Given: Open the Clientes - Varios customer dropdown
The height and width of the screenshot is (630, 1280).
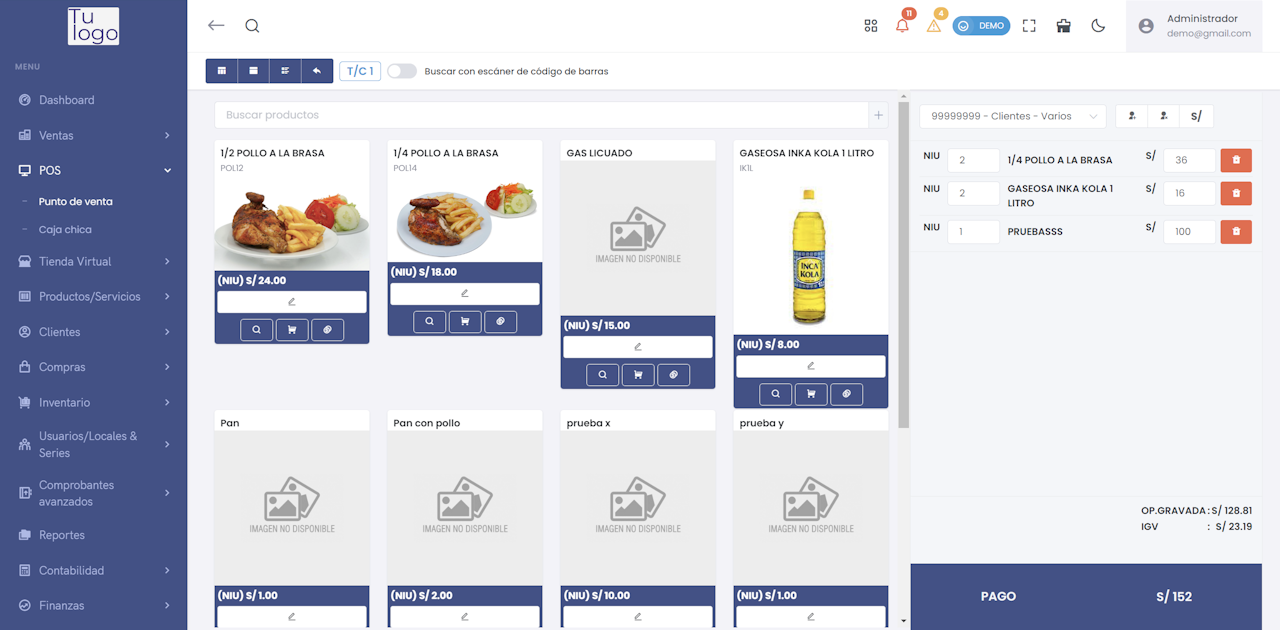Looking at the screenshot, I should coord(1012,116).
